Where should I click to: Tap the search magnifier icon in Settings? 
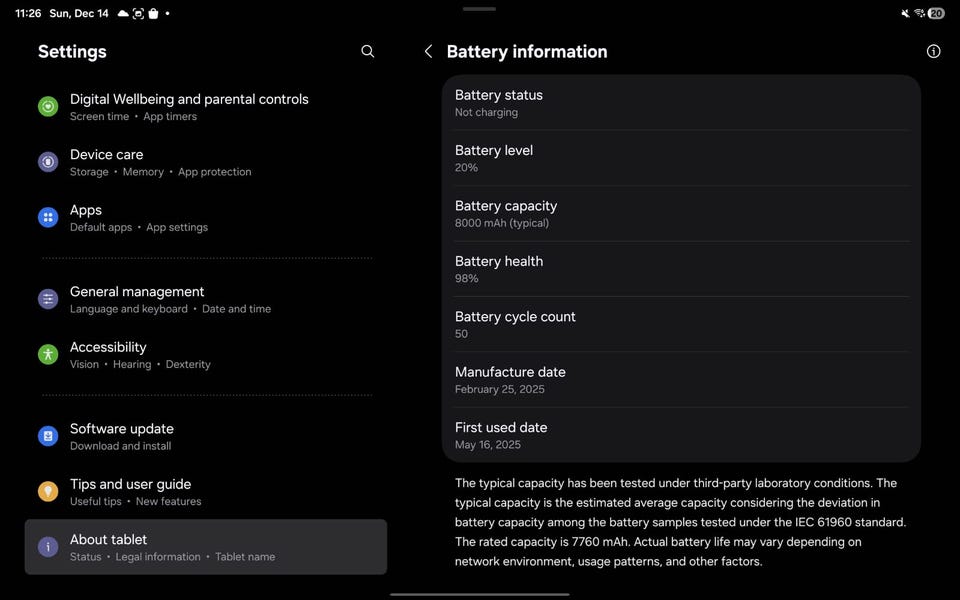pyautogui.click(x=368, y=51)
